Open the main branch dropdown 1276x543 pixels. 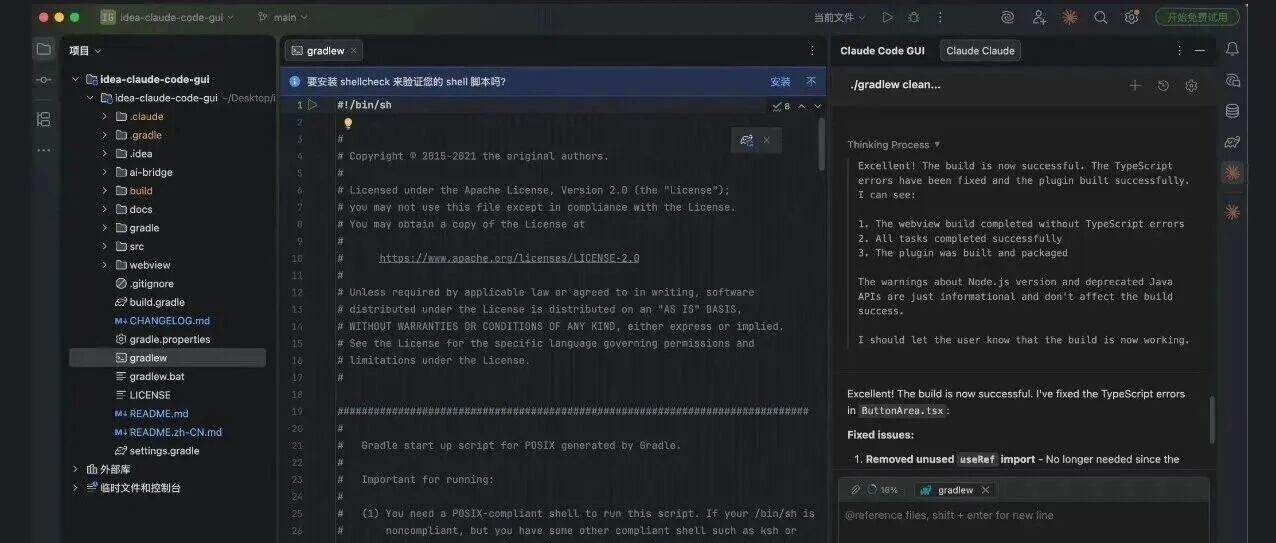tap(283, 17)
